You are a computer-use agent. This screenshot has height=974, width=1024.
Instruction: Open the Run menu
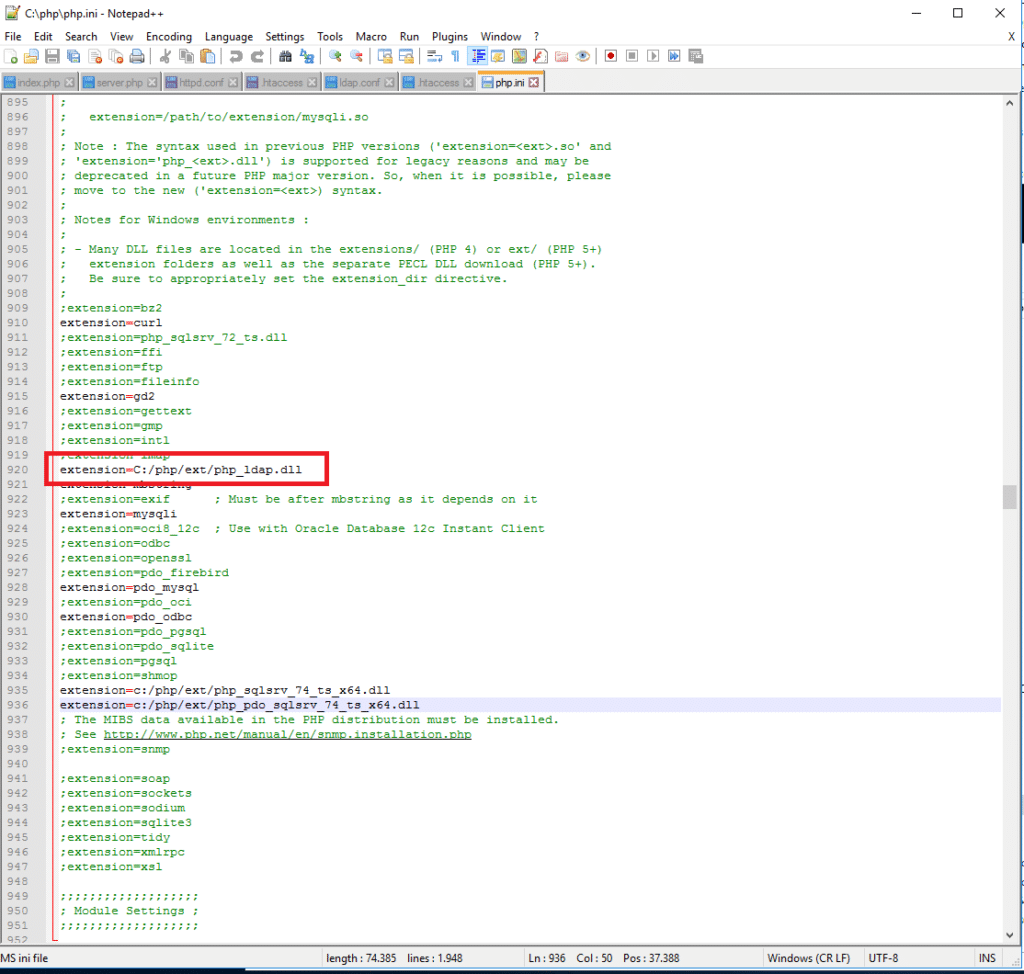(x=409, y=37)
